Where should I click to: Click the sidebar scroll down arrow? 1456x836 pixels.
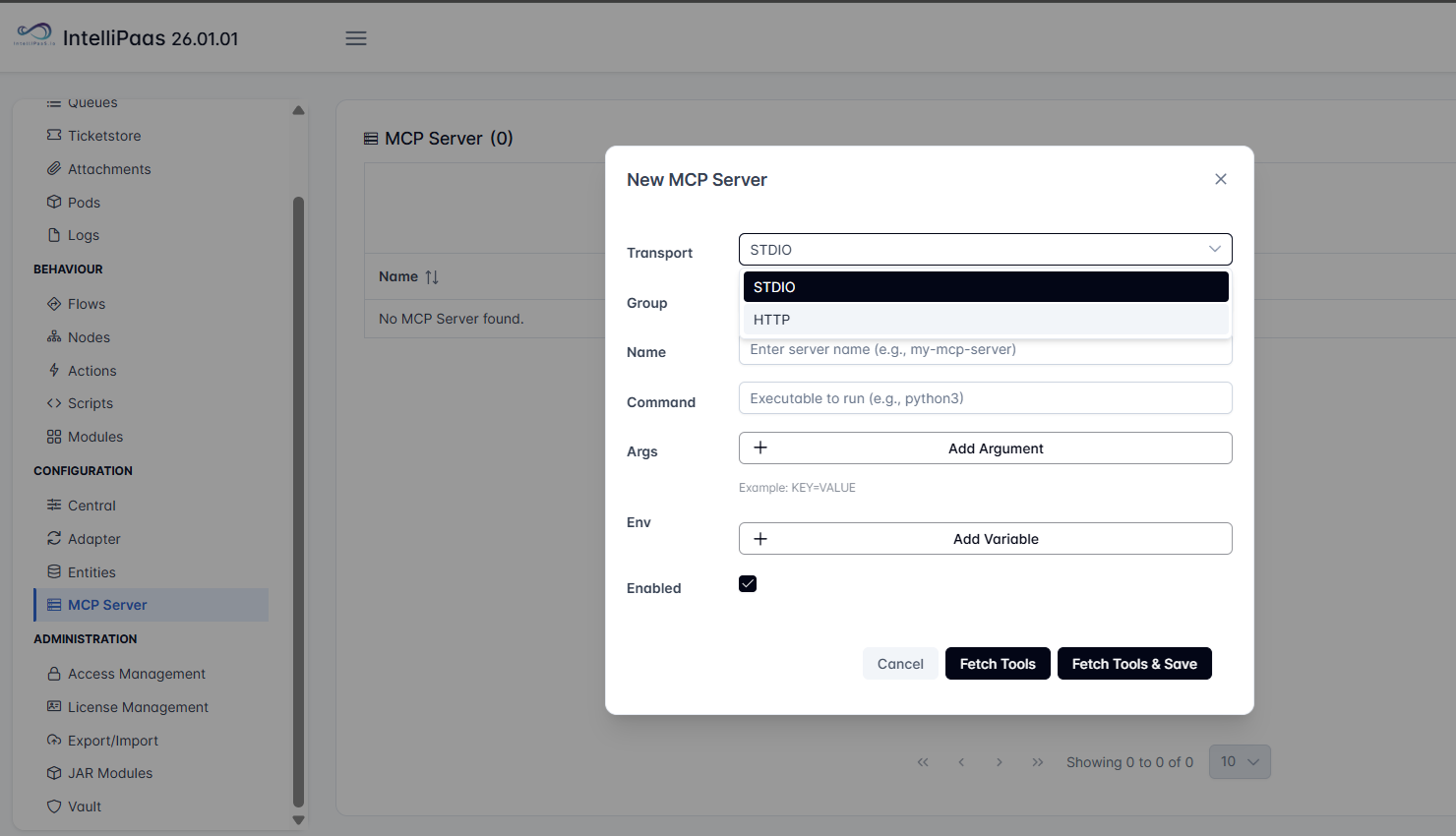(x=298, y=820)
